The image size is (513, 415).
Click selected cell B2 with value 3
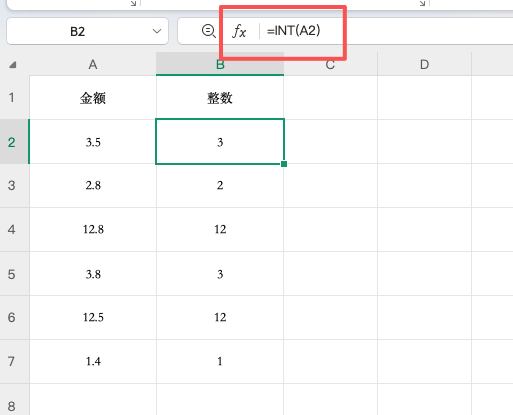[x=220, y=142]
